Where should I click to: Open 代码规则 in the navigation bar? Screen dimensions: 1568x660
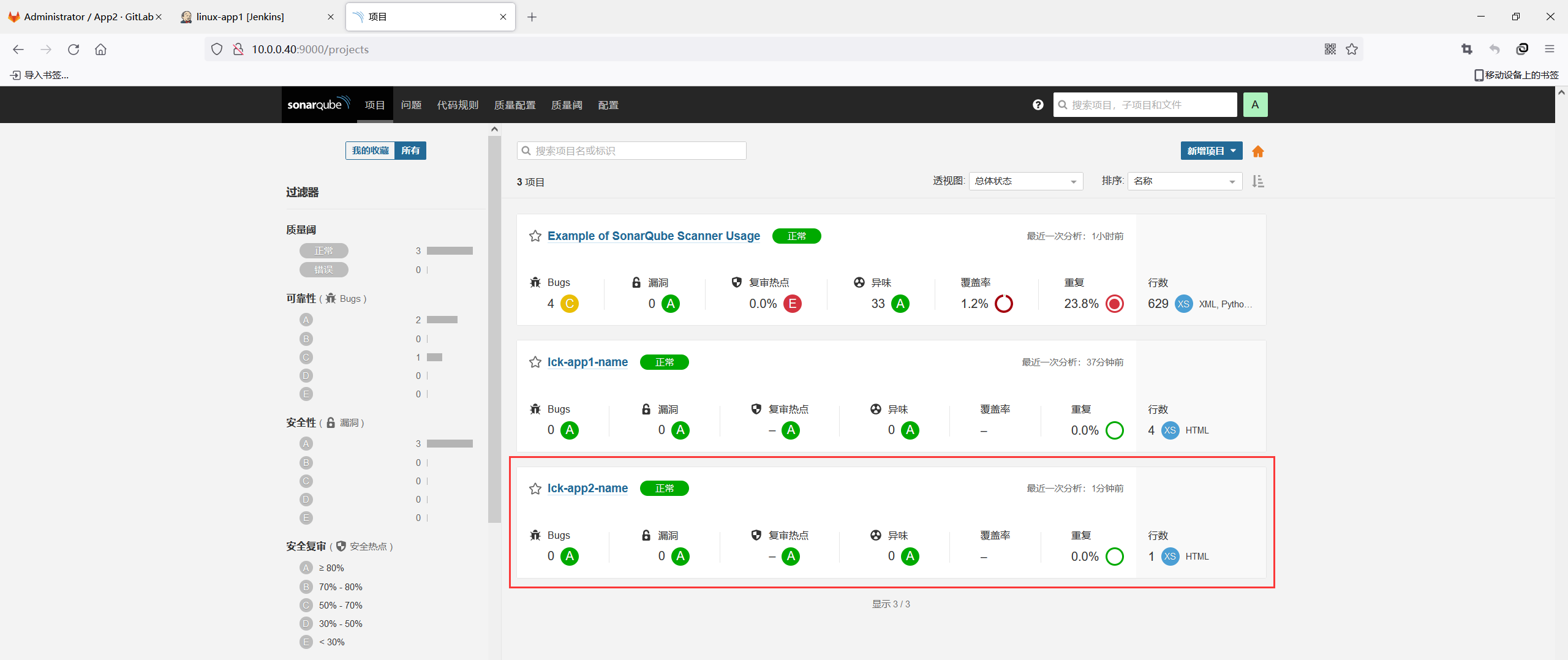pos(458,105)
